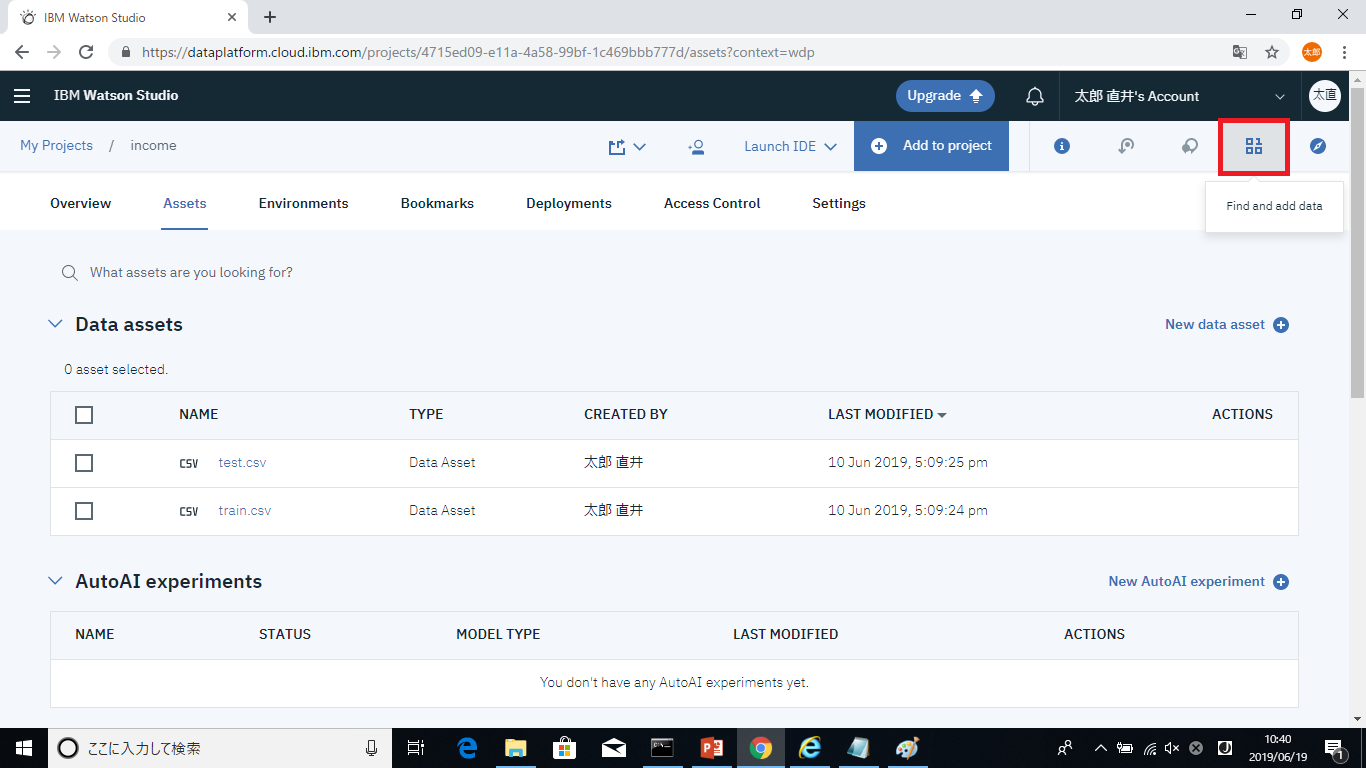Click the Find and add data icon
Screen dimensions: 1366x768
point(1253,146)
